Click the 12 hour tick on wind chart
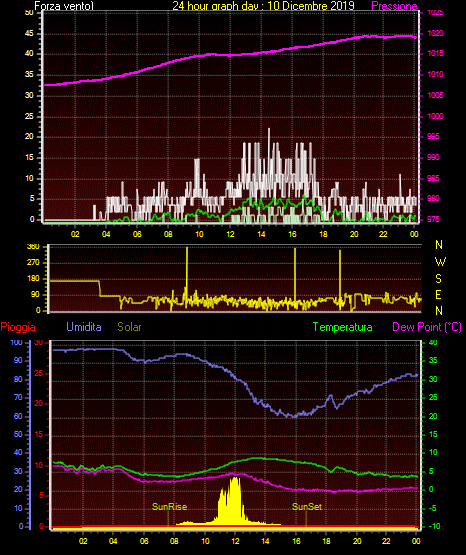Image resolution: width=466 pixels, height=555 pixels. 230,234
